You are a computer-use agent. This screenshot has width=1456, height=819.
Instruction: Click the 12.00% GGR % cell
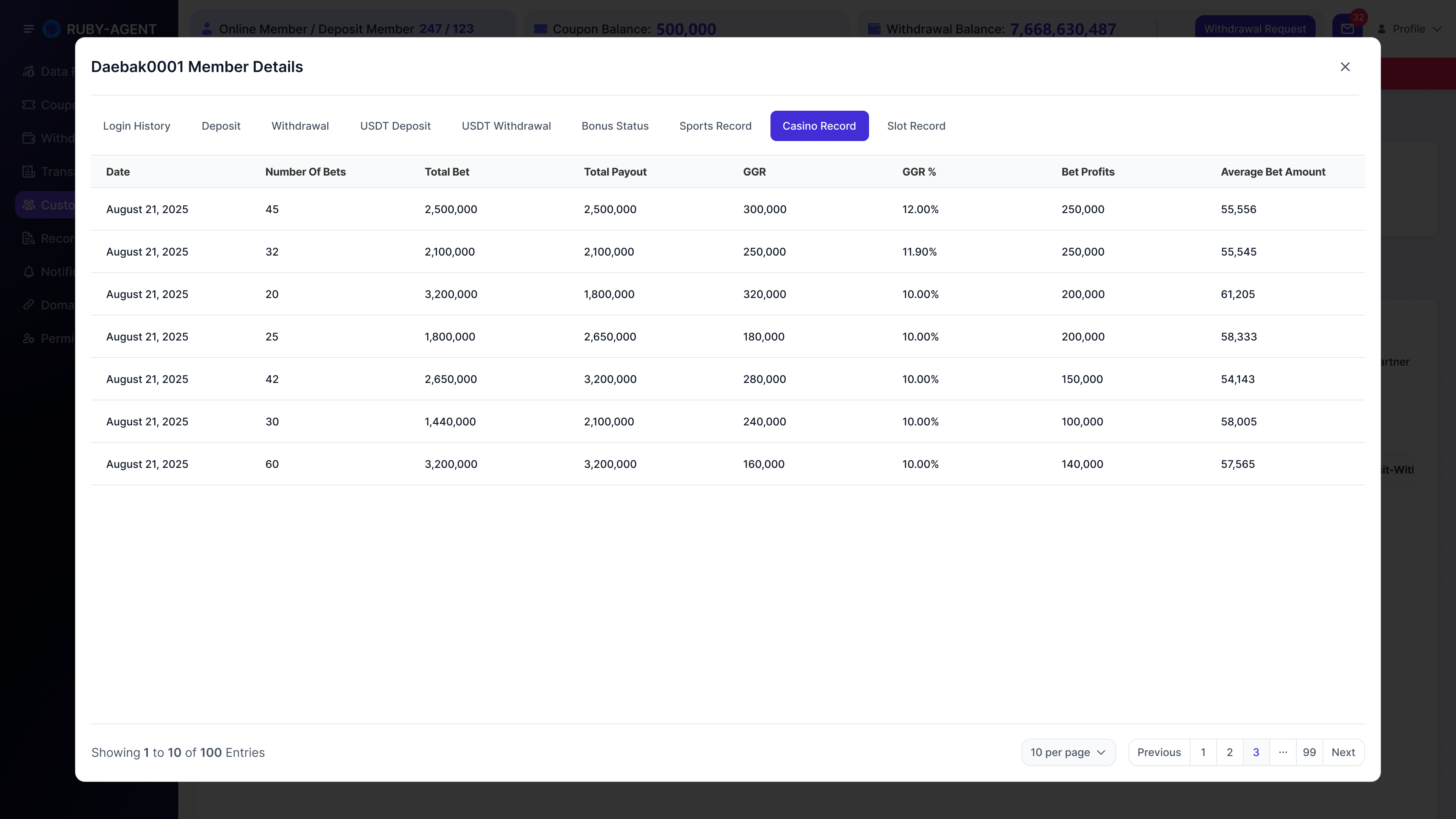[920, 210]
